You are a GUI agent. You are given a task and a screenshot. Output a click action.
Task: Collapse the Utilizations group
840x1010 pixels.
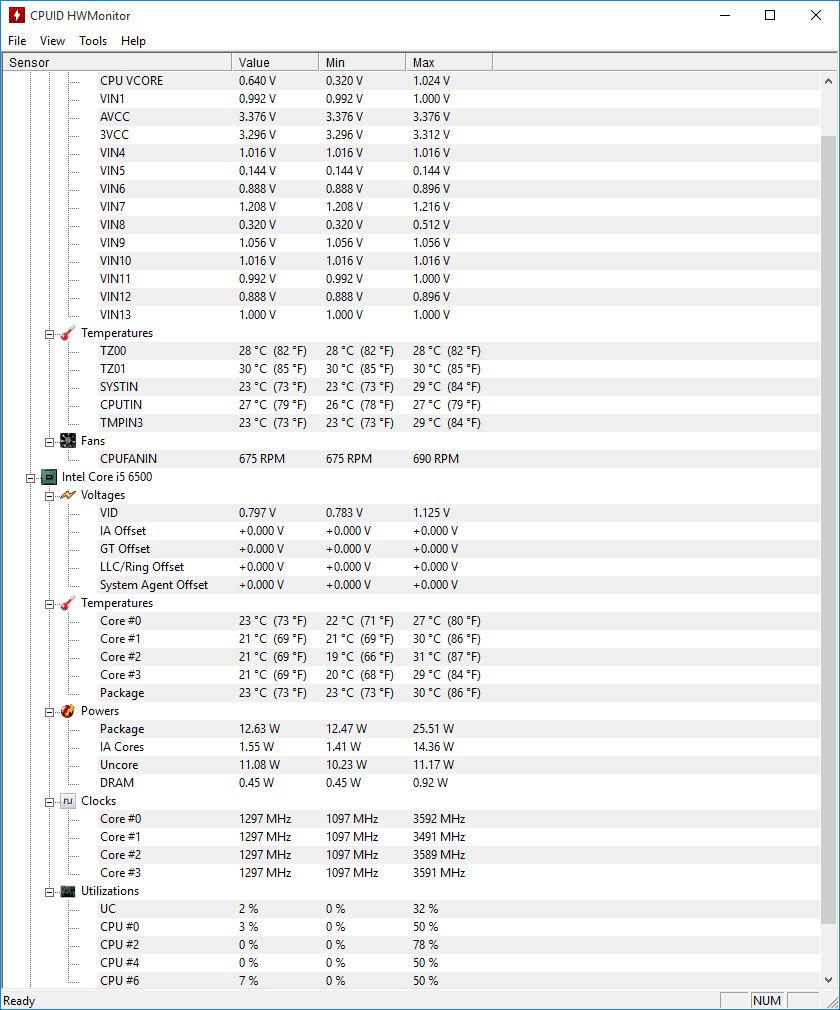click(49, 892)
